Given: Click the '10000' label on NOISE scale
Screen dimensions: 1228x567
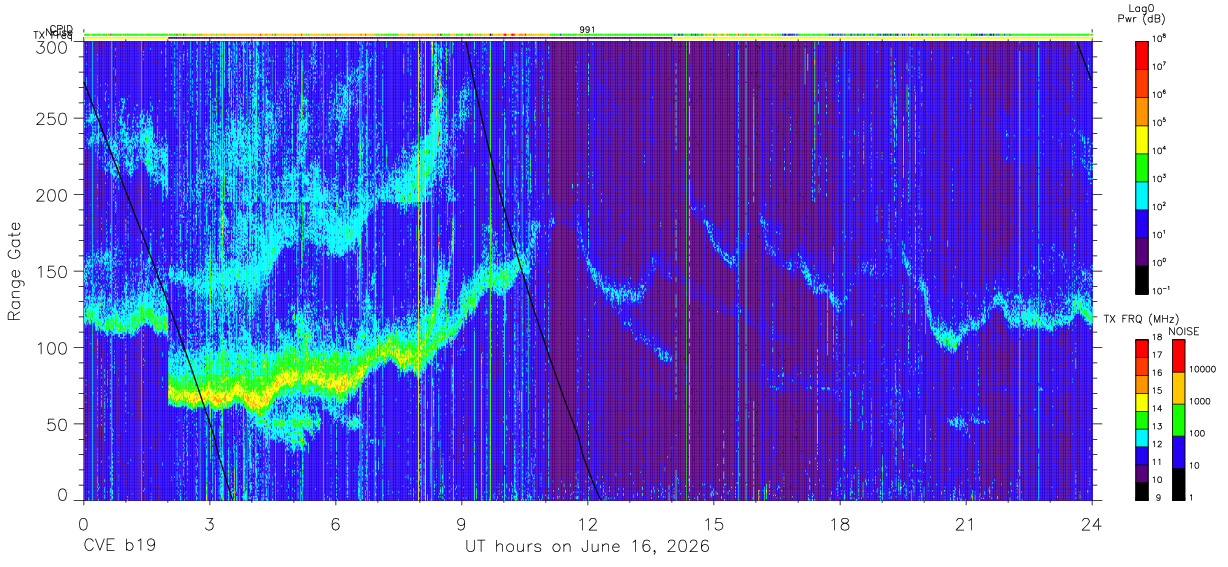Looking at the screenshot, I should pyautogui.click(x=1204, y=369).
